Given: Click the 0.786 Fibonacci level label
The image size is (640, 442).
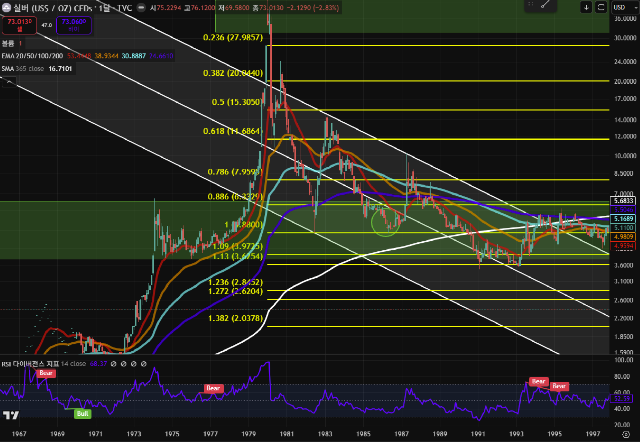Looking at the screenshot, I should point(233,172).
